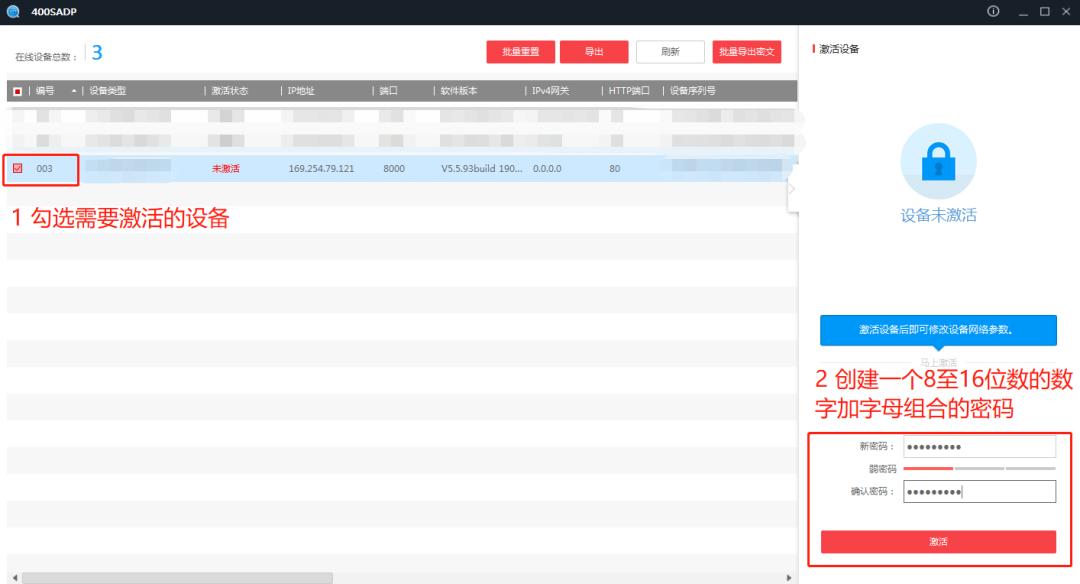Viewport: 1080px width, 584px height.
Task: Click the 新密码 password field
Action: (x=978, y=447)
